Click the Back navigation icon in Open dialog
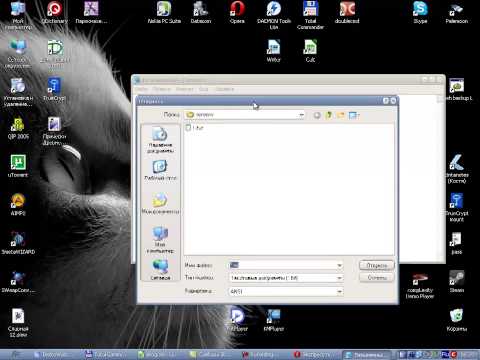The height and width of the screenshot is (360, 480). pos(317,115)
